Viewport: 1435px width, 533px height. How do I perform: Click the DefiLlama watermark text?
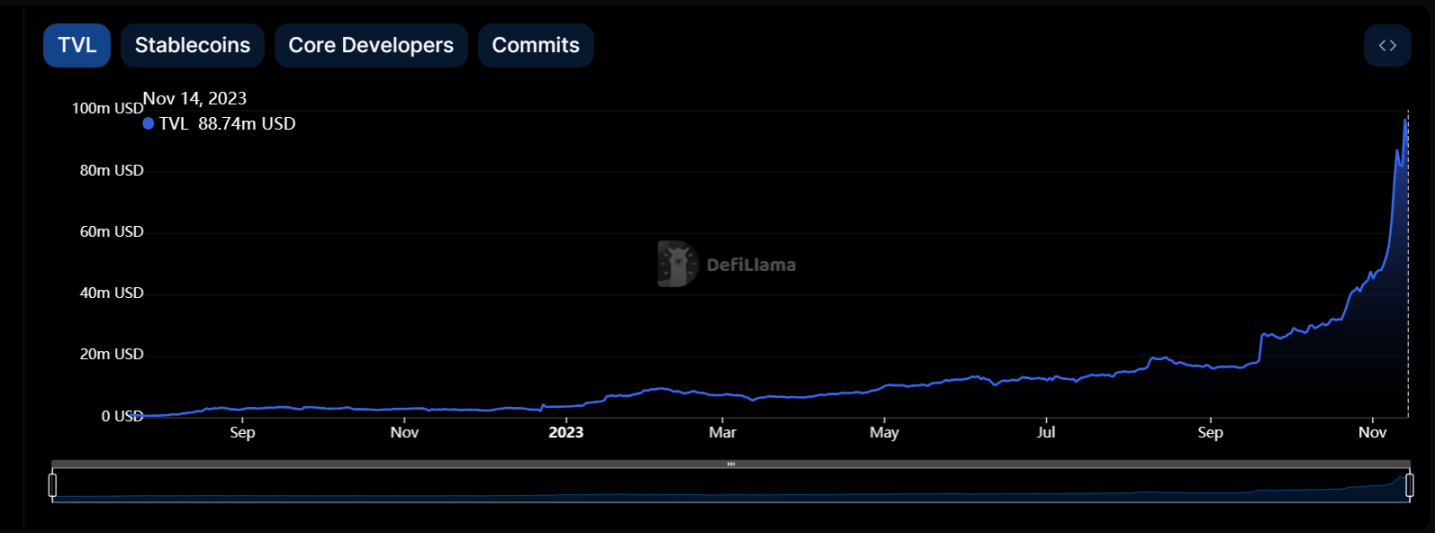(x=751, y=265)
